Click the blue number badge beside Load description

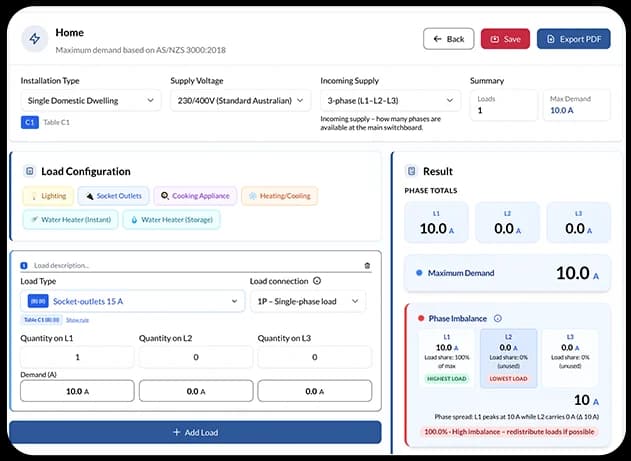(x=24, y=265)
